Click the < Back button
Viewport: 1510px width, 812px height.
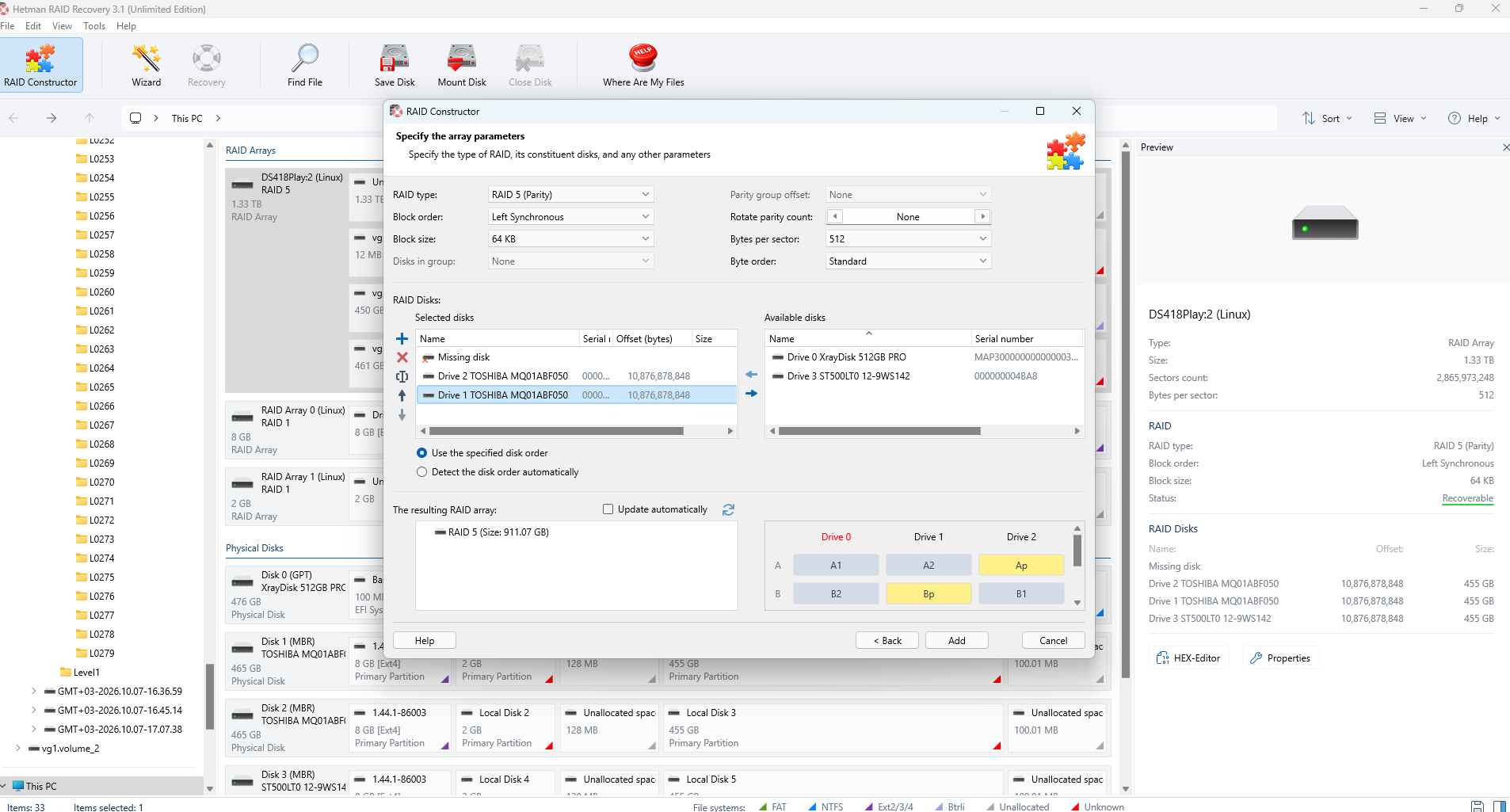[x=887, y=640]
